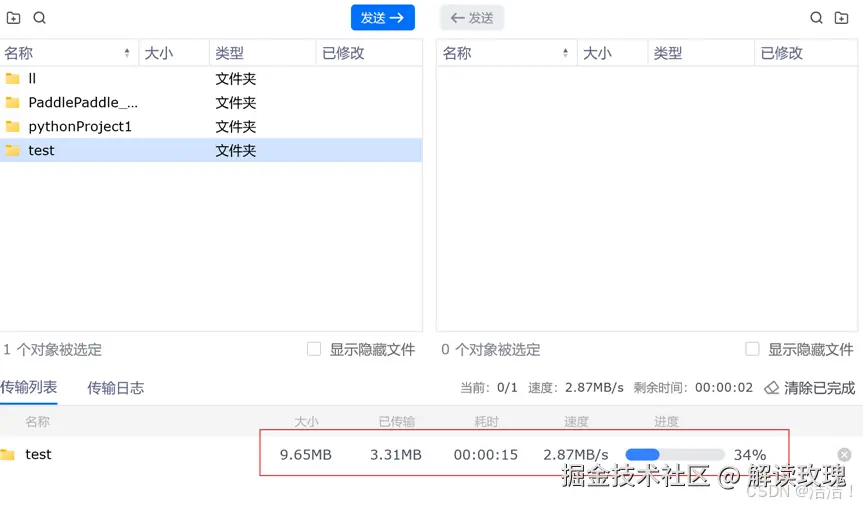This screenshot has height=506, width=863.
Task: Click the grey 发送 button with left arrow
Action: (472, 18)
